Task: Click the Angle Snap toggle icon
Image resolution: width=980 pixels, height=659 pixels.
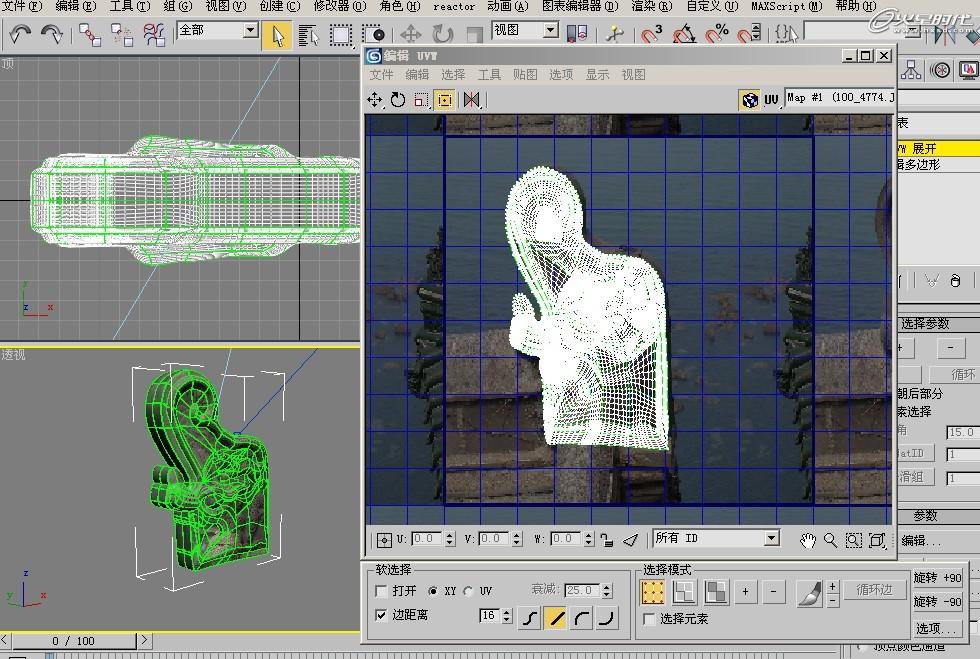Action: [684, 33]
